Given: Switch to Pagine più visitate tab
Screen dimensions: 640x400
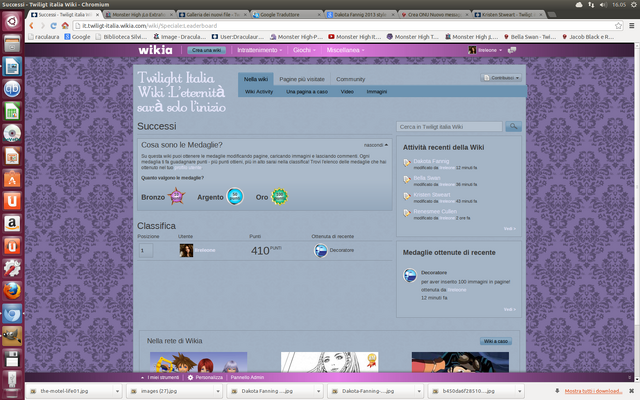Looking at the screenshot, I should click(x=302, y=79).
